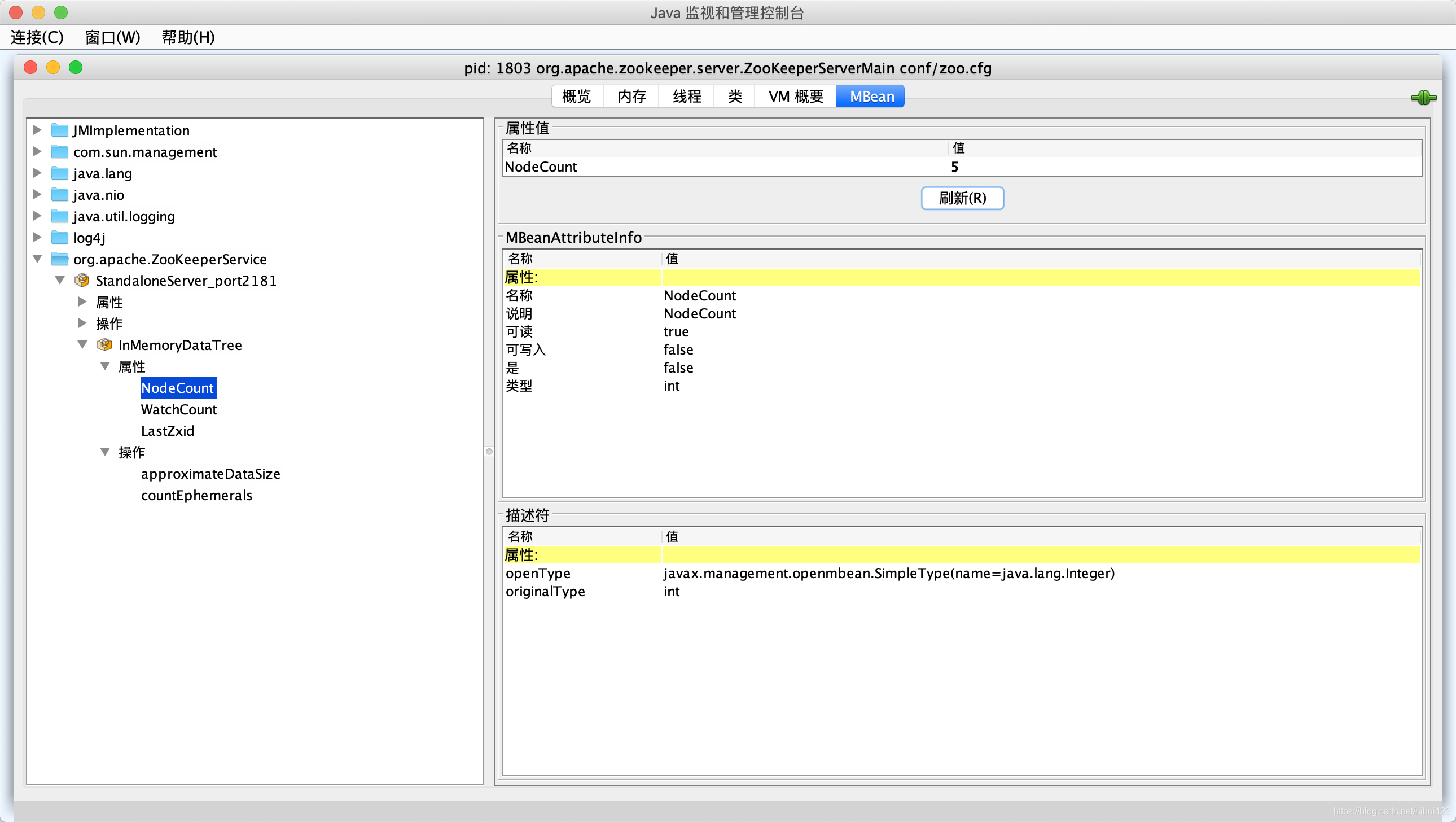Select the log4j tree label

point(89,238)
